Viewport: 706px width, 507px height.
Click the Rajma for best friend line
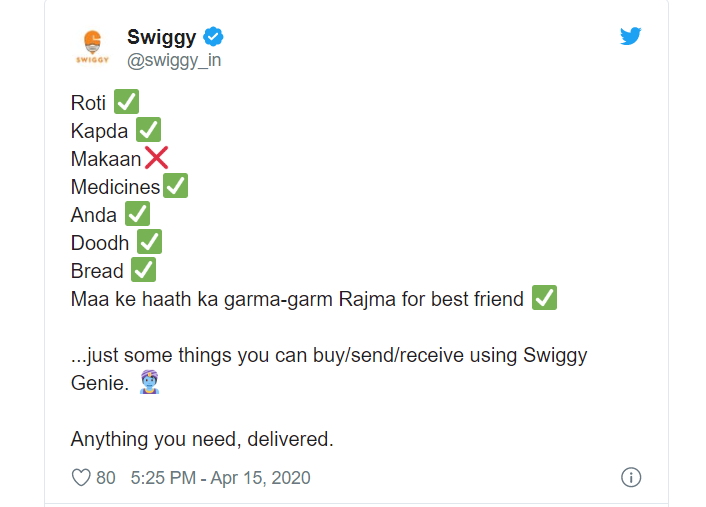(297, 299)
